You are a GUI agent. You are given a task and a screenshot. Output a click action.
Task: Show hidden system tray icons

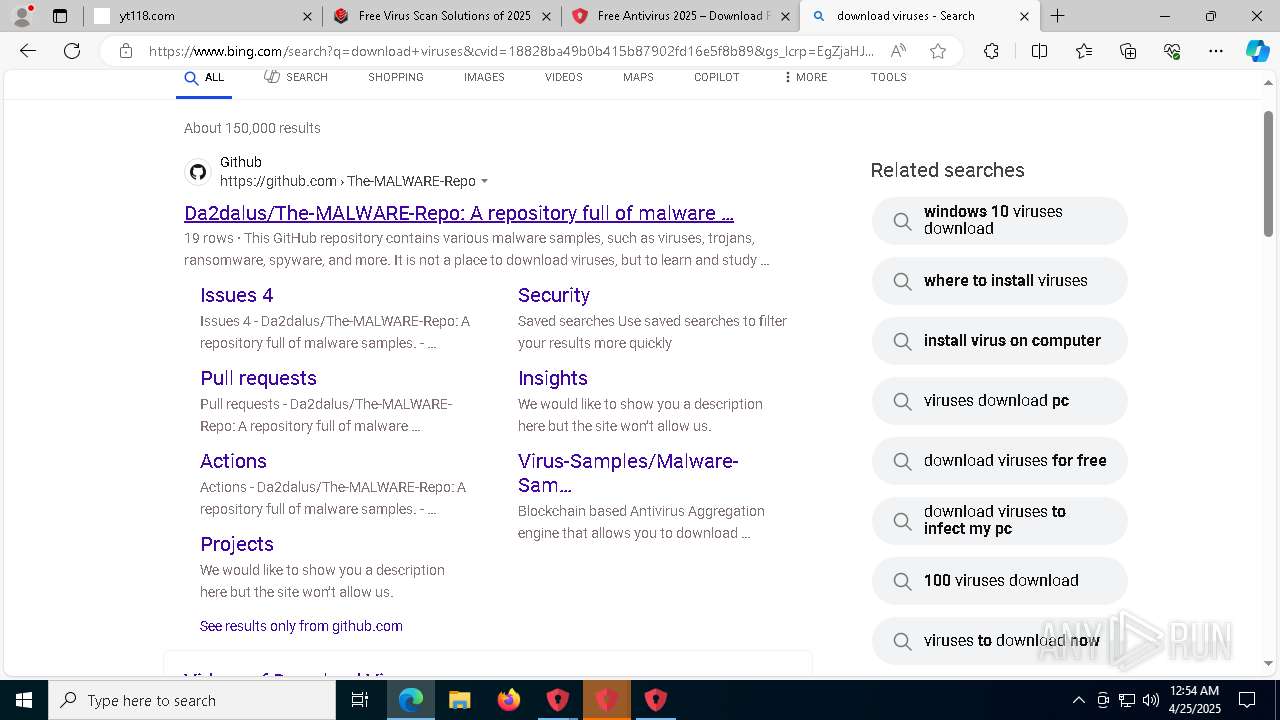(1078, 700)
